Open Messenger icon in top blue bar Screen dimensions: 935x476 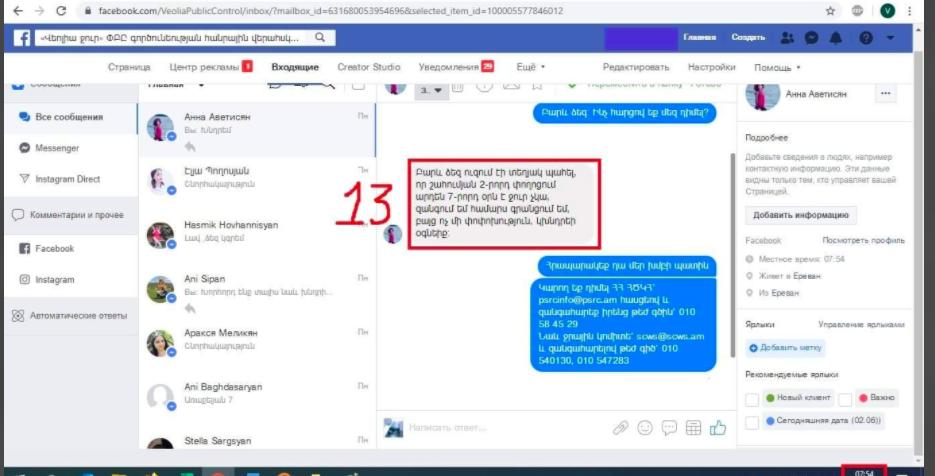(x=812, y=38)
